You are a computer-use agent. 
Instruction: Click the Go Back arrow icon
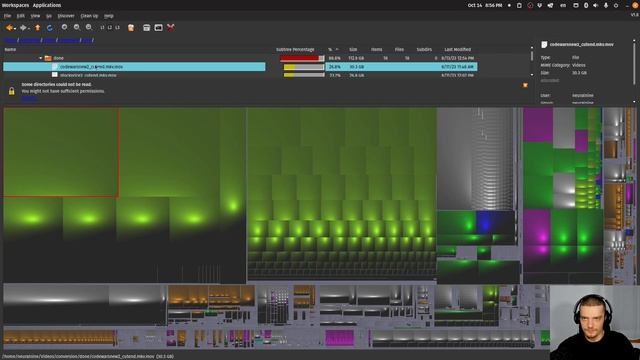click(x=9, y=28)
